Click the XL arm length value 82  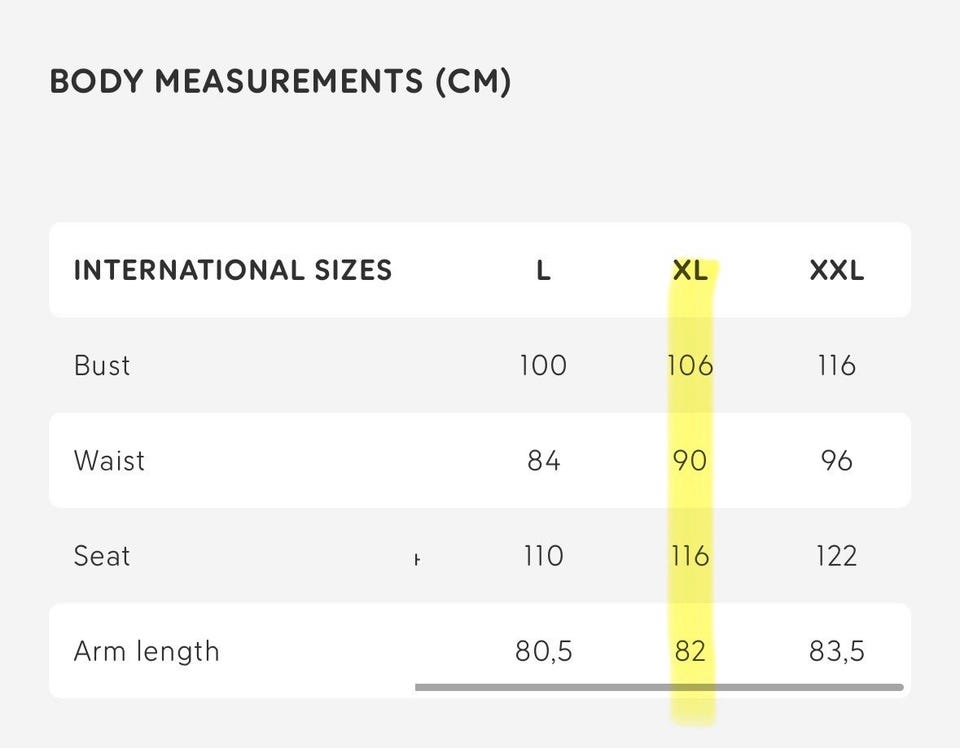coord(690,651)
